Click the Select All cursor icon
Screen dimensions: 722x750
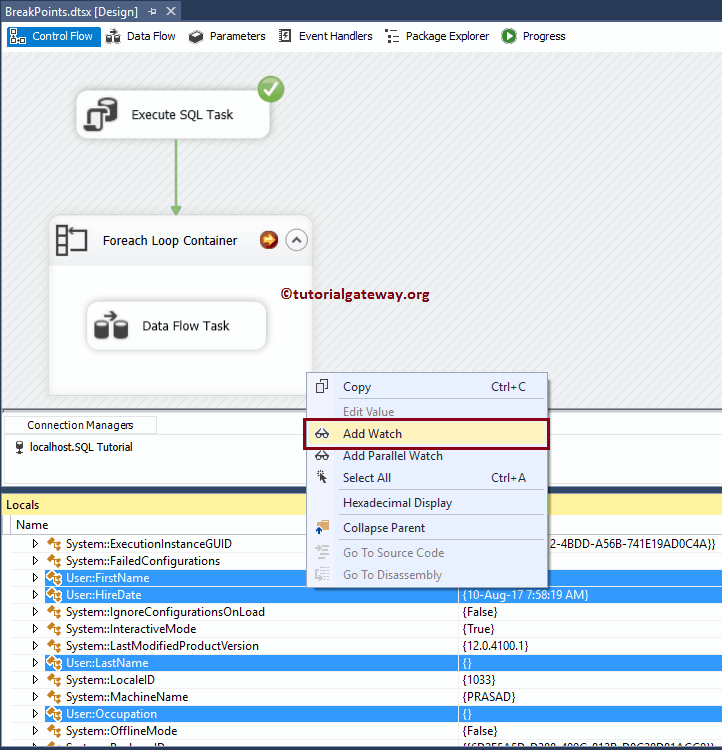(x=322, y=477)
